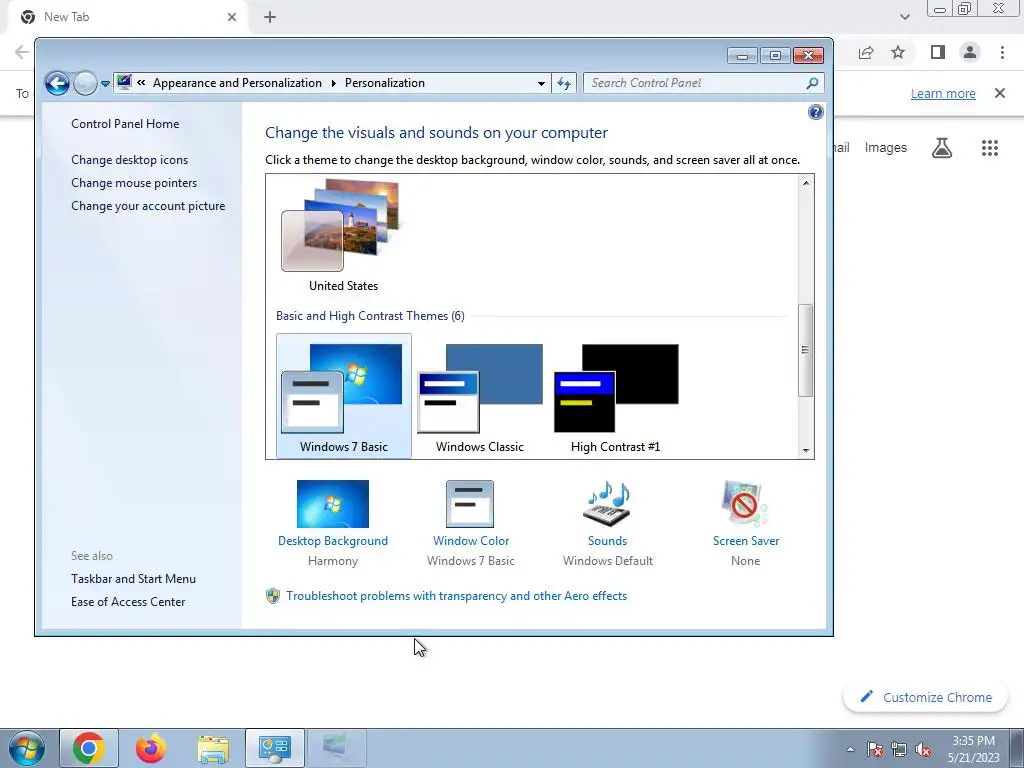Open Change mouse pointers link
Viewport: 1024px width, 768px height.
134,183
